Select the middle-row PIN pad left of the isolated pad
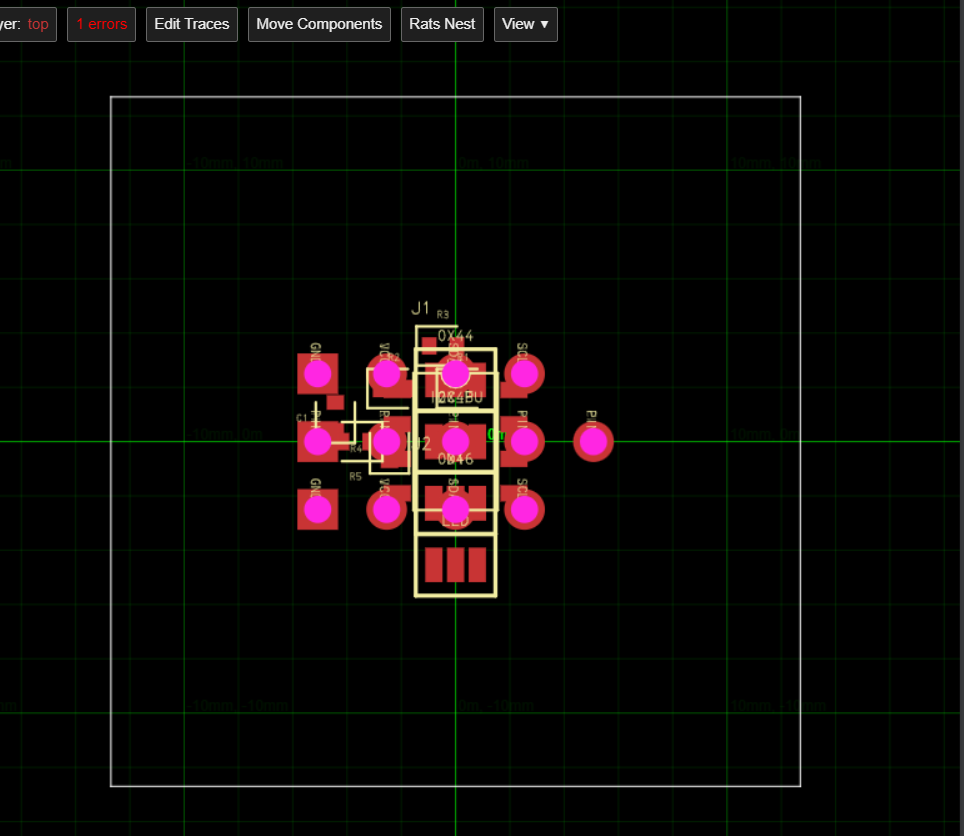964x836 pixels. coord(524,441)
